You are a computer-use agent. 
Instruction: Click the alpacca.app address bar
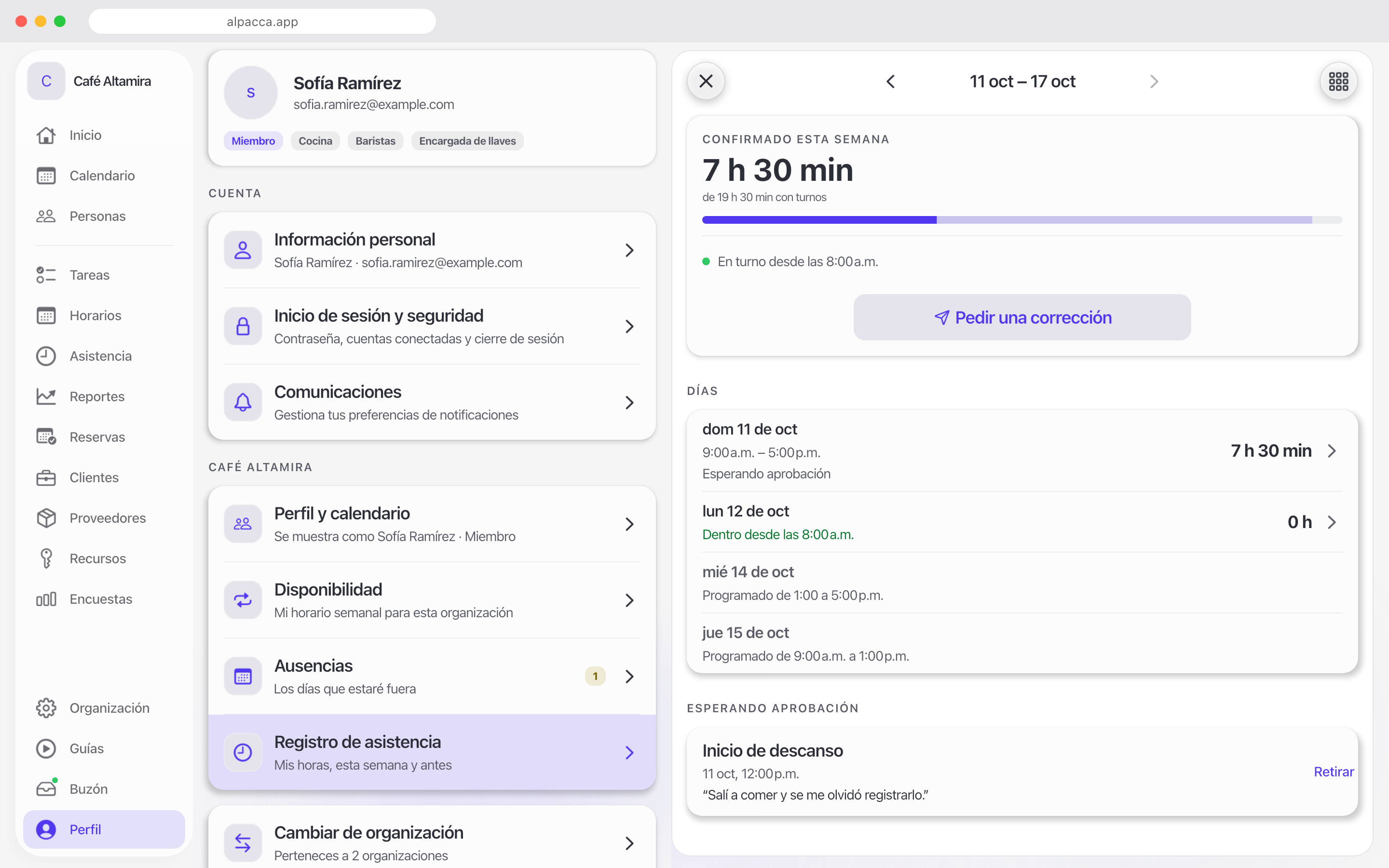(x=262, y=21)
